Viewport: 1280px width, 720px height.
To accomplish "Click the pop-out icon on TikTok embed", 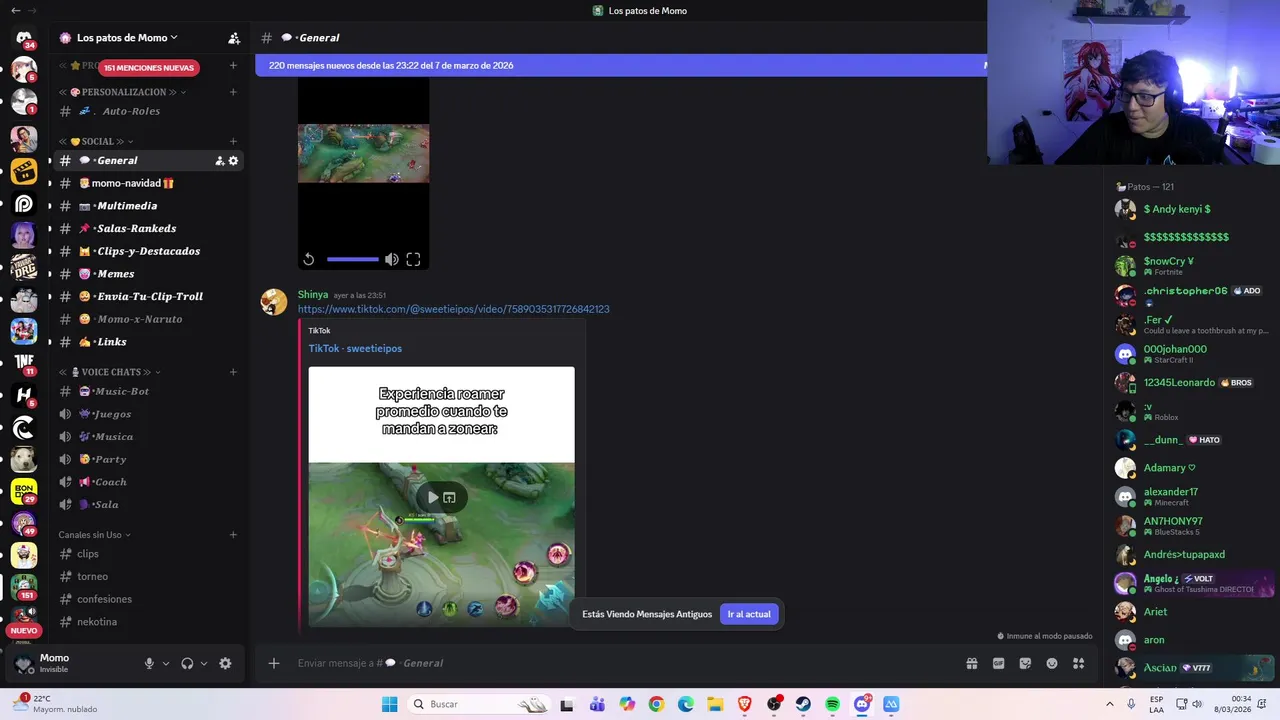I will pos(450,497).
